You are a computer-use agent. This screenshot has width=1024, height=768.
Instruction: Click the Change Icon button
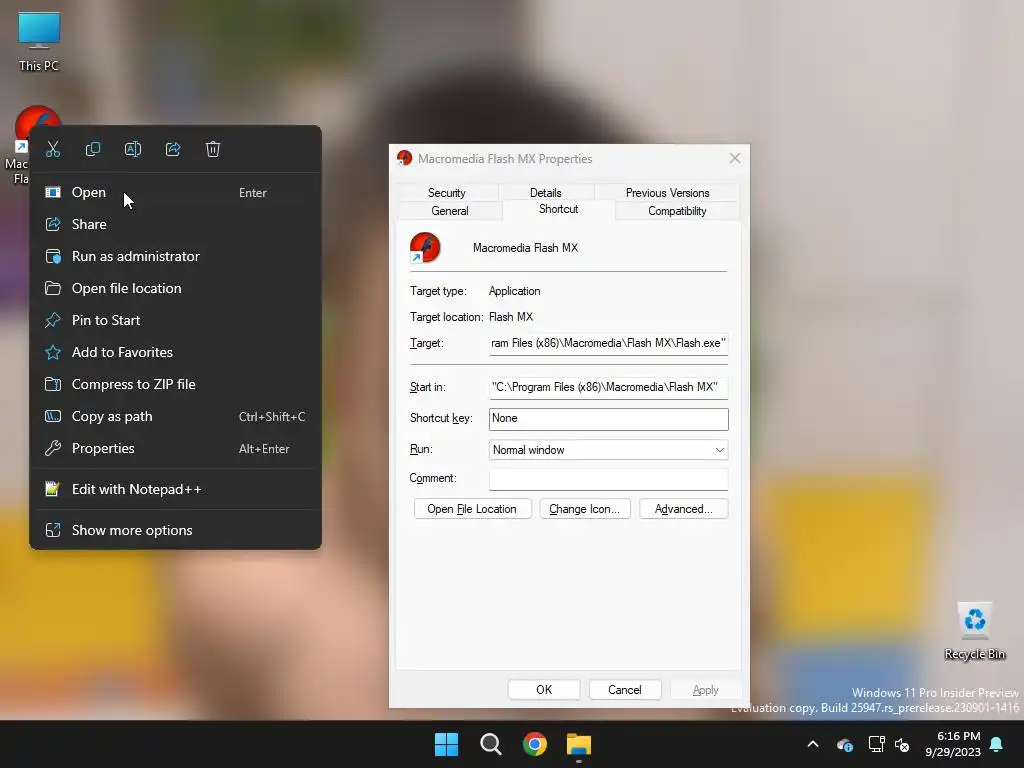pos(584,509)
